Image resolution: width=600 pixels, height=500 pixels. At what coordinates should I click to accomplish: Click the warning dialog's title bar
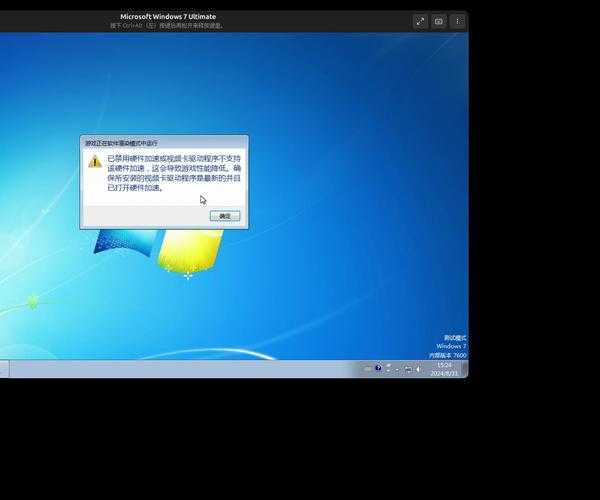(x=160, y=143)
